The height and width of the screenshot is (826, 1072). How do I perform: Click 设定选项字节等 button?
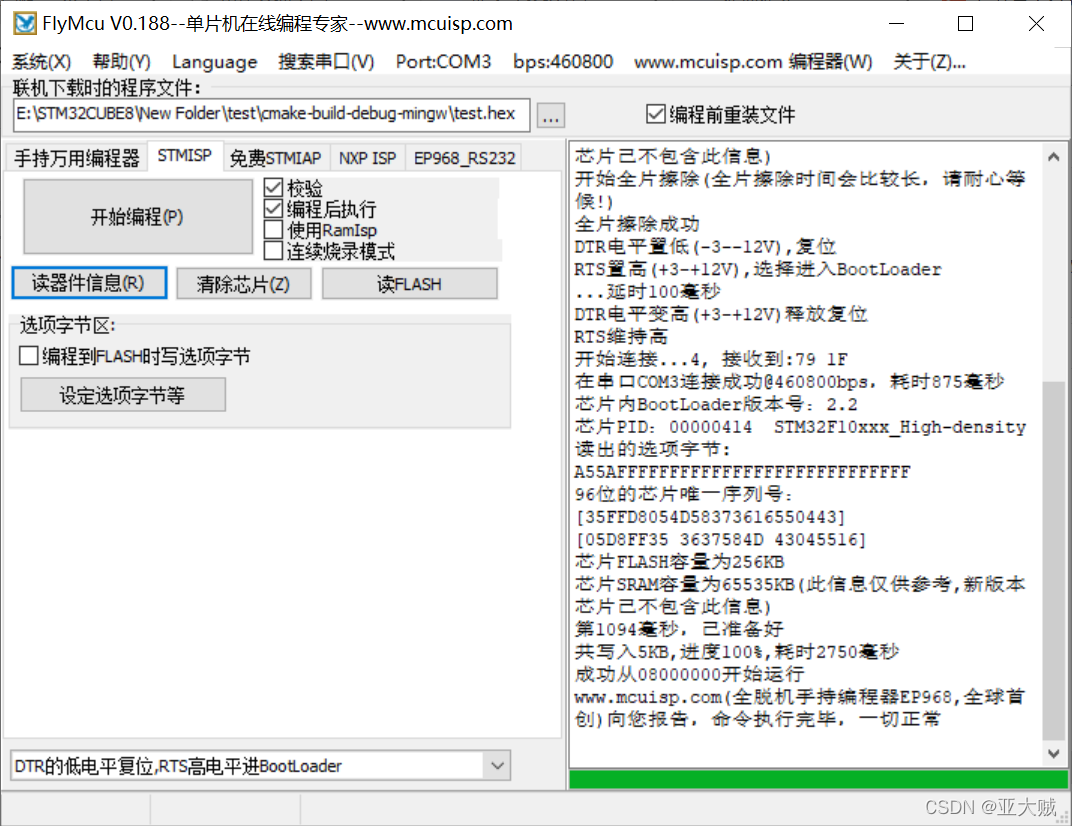122,395
